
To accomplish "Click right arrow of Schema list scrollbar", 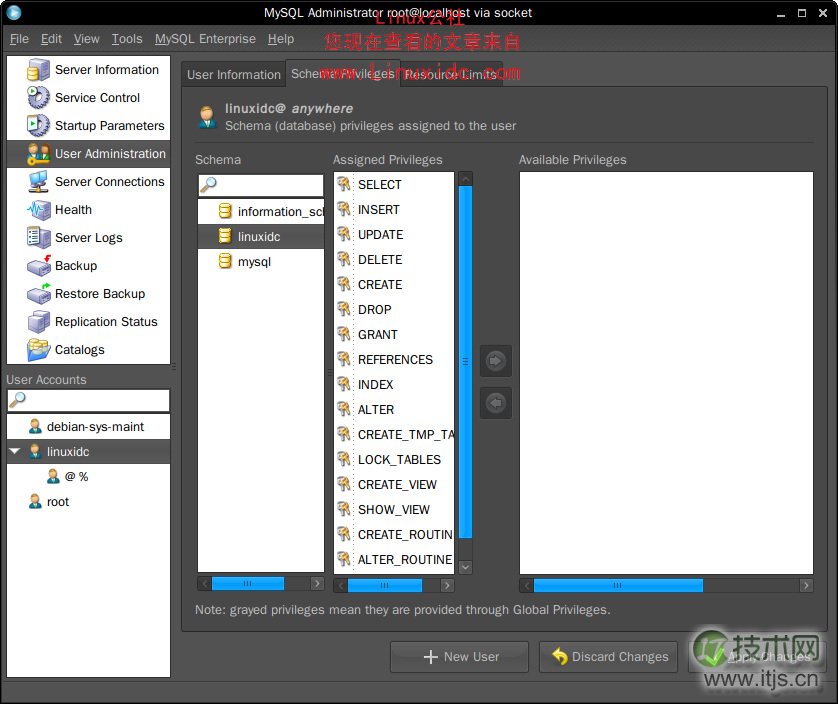I will tap(317, 583).
